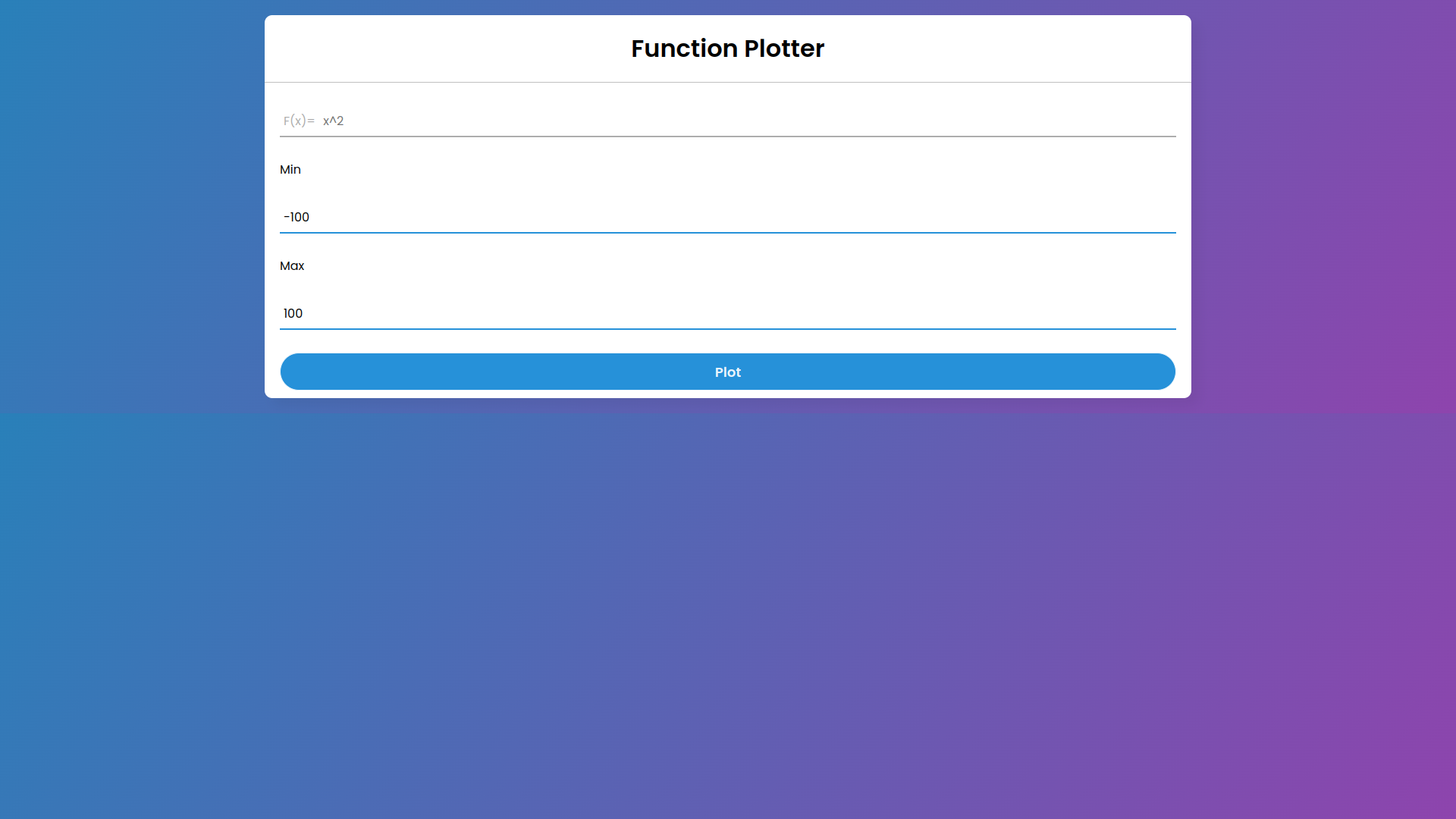Click the blue underline of Max input
This screenshot has width=1456, height=819.
click(727, 328)
